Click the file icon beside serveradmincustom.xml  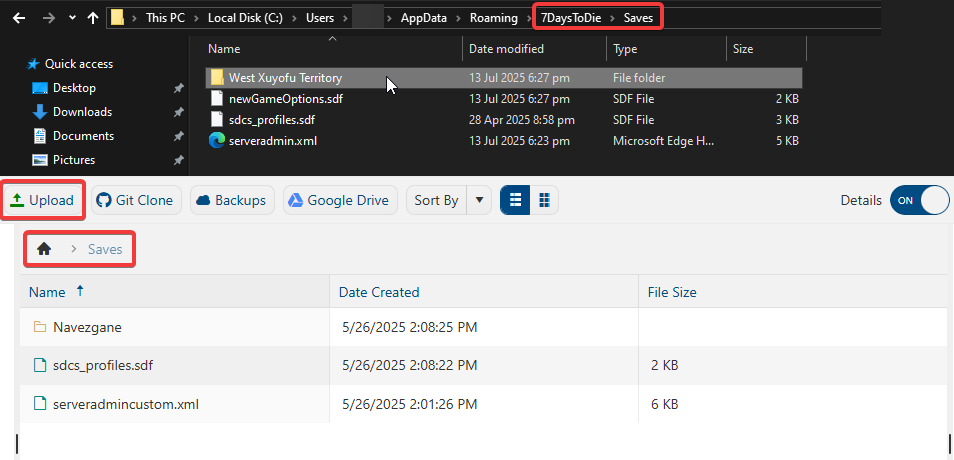[40, 403]
